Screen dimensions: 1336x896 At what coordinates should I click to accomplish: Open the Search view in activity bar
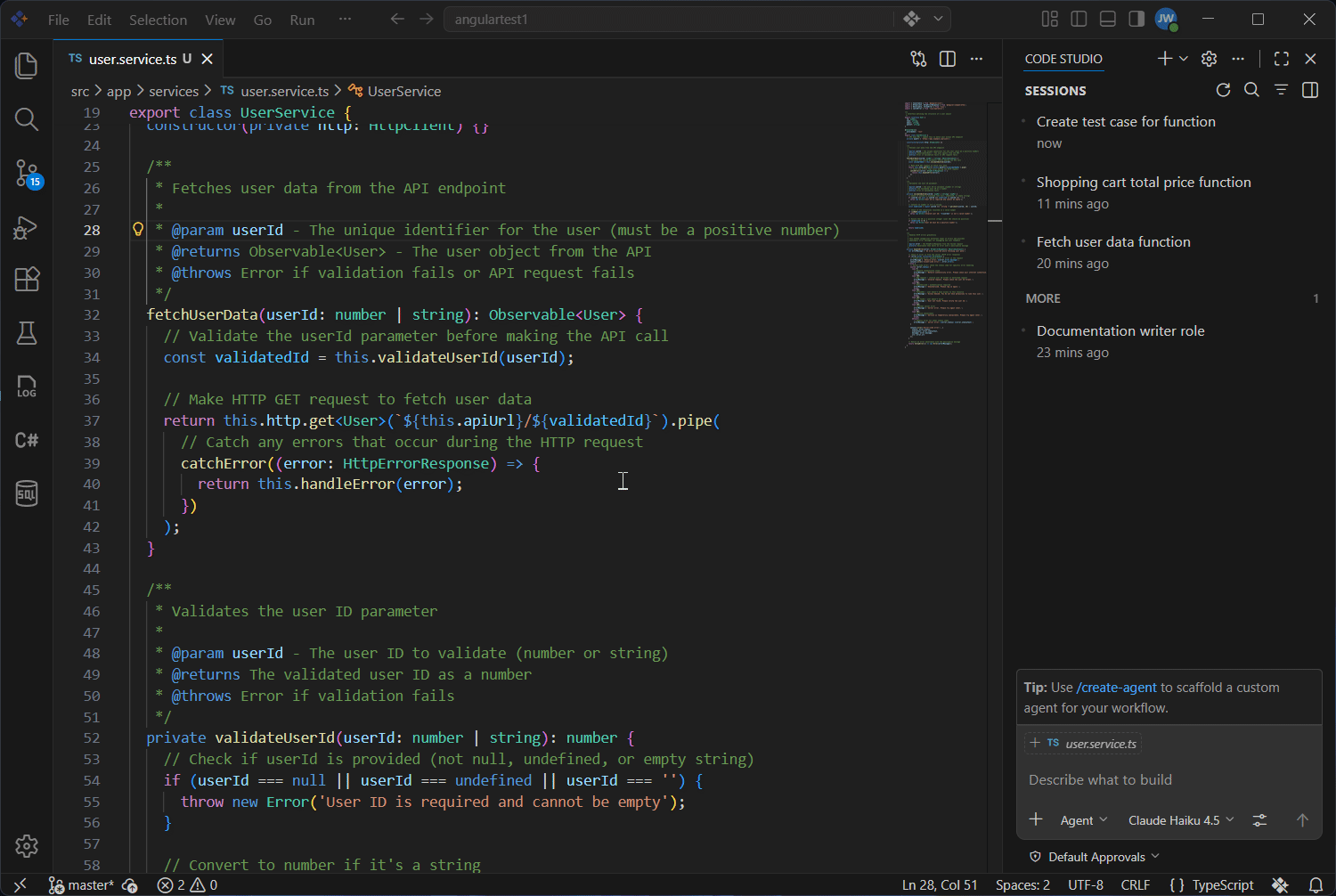27,119
